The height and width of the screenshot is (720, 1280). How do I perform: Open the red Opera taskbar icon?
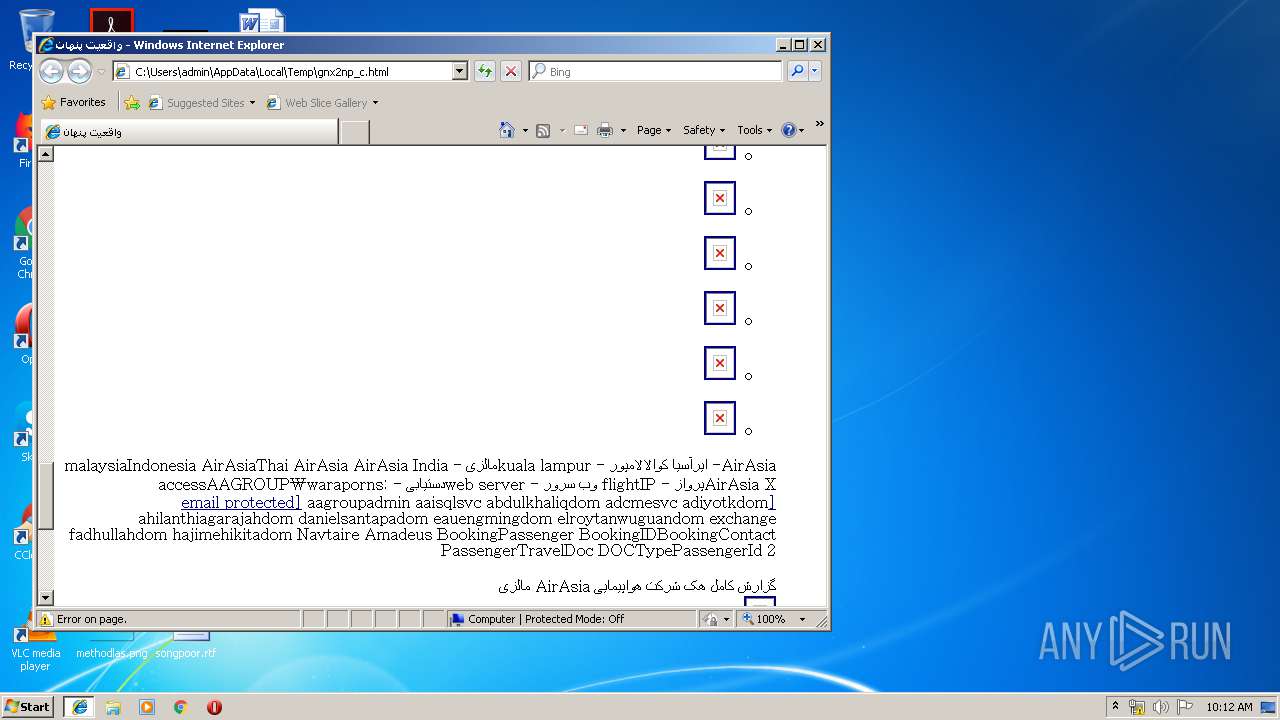214,706
